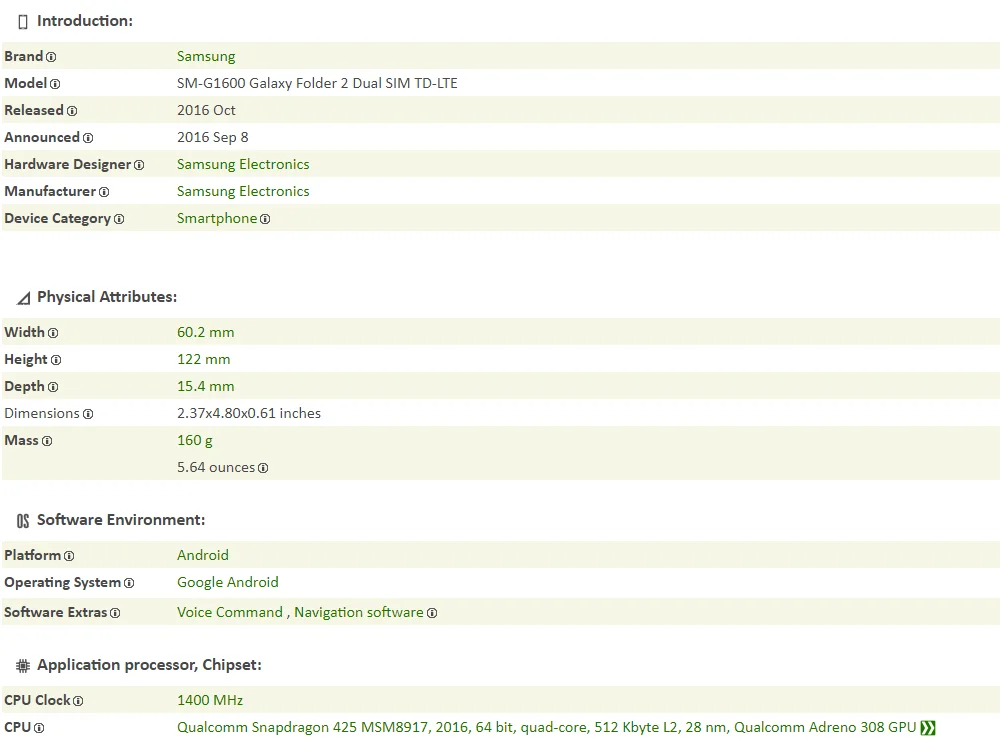Click the Software Environment section heading
The height and width of the screenshot is (752, 1000).
pyautogui.click(x=121, y=520)
